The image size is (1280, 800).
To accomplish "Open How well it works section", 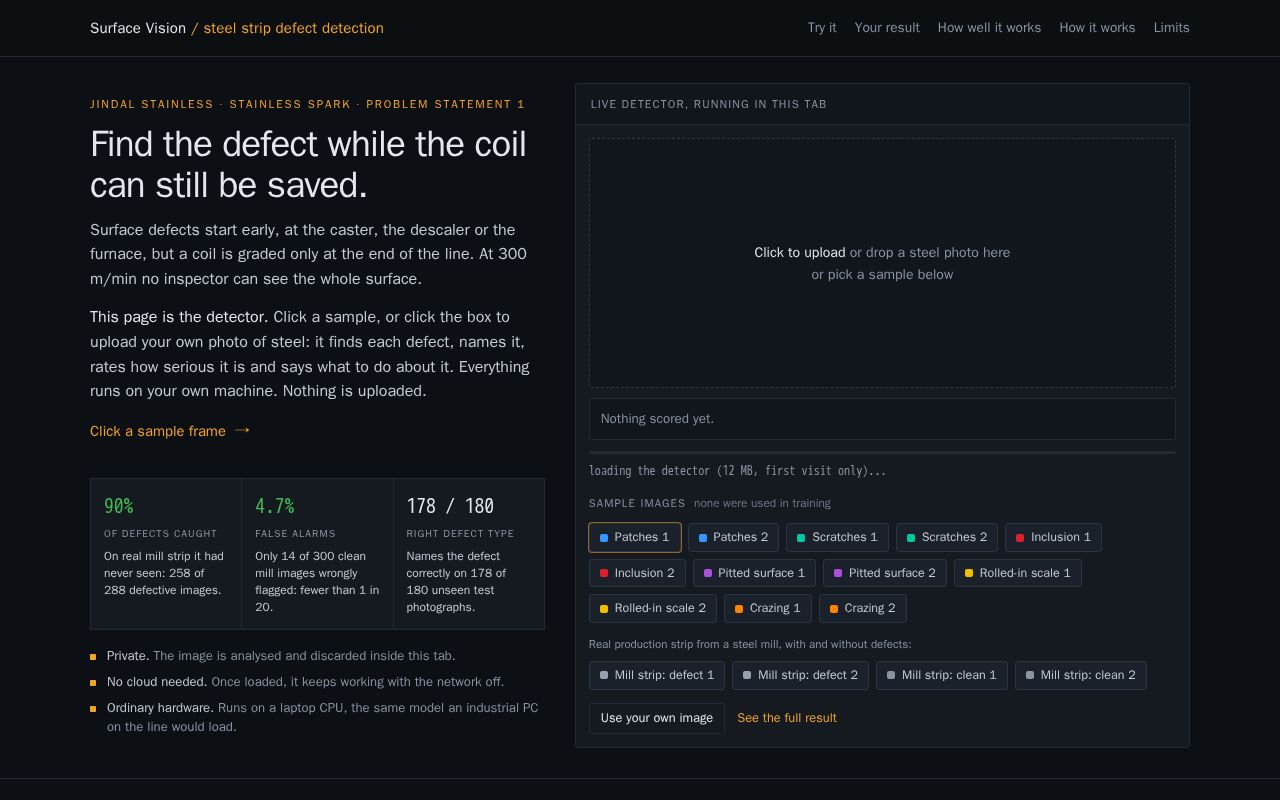I will tap(989, 28).
